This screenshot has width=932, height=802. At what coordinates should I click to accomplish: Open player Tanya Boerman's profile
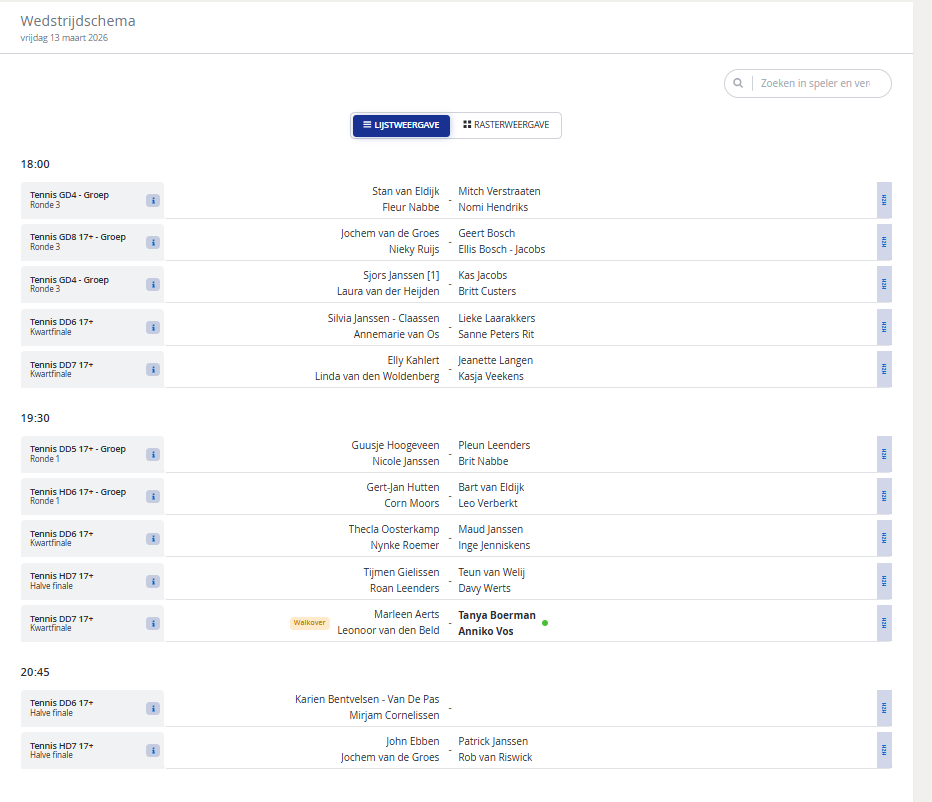pos(496,615)
